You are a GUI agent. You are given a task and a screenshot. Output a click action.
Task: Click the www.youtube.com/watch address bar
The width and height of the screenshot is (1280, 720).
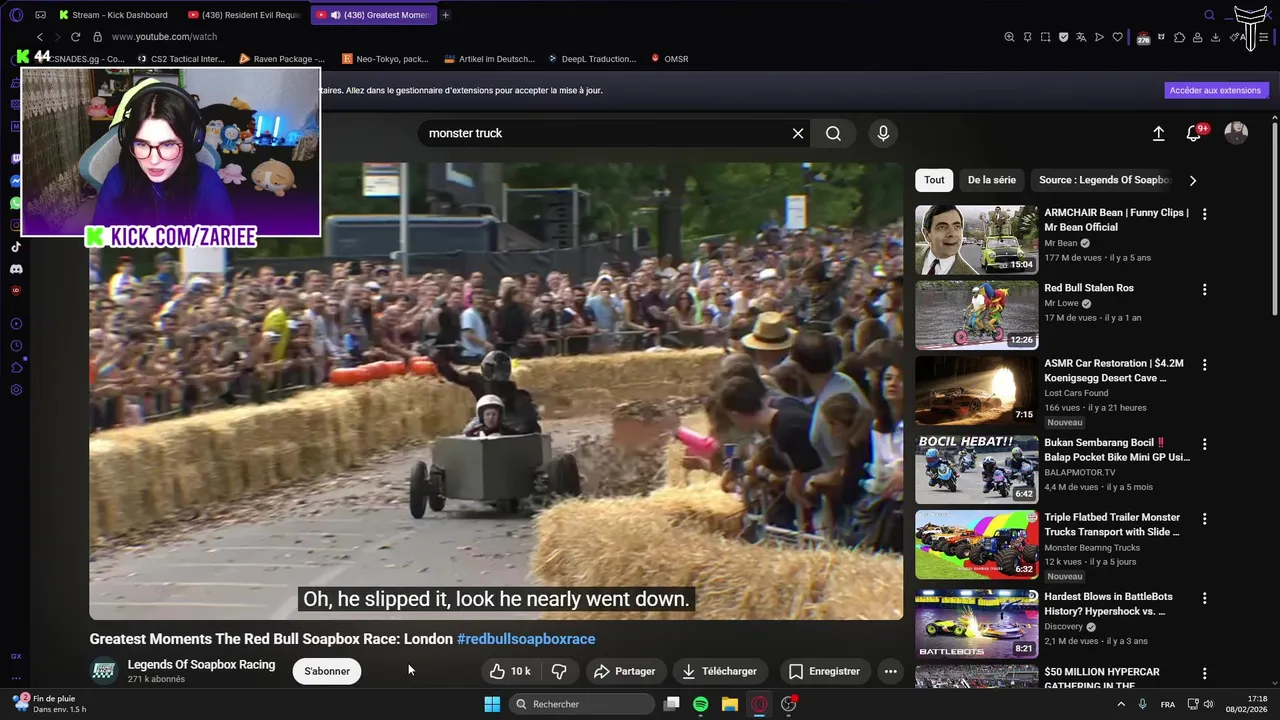coord(164,37)
